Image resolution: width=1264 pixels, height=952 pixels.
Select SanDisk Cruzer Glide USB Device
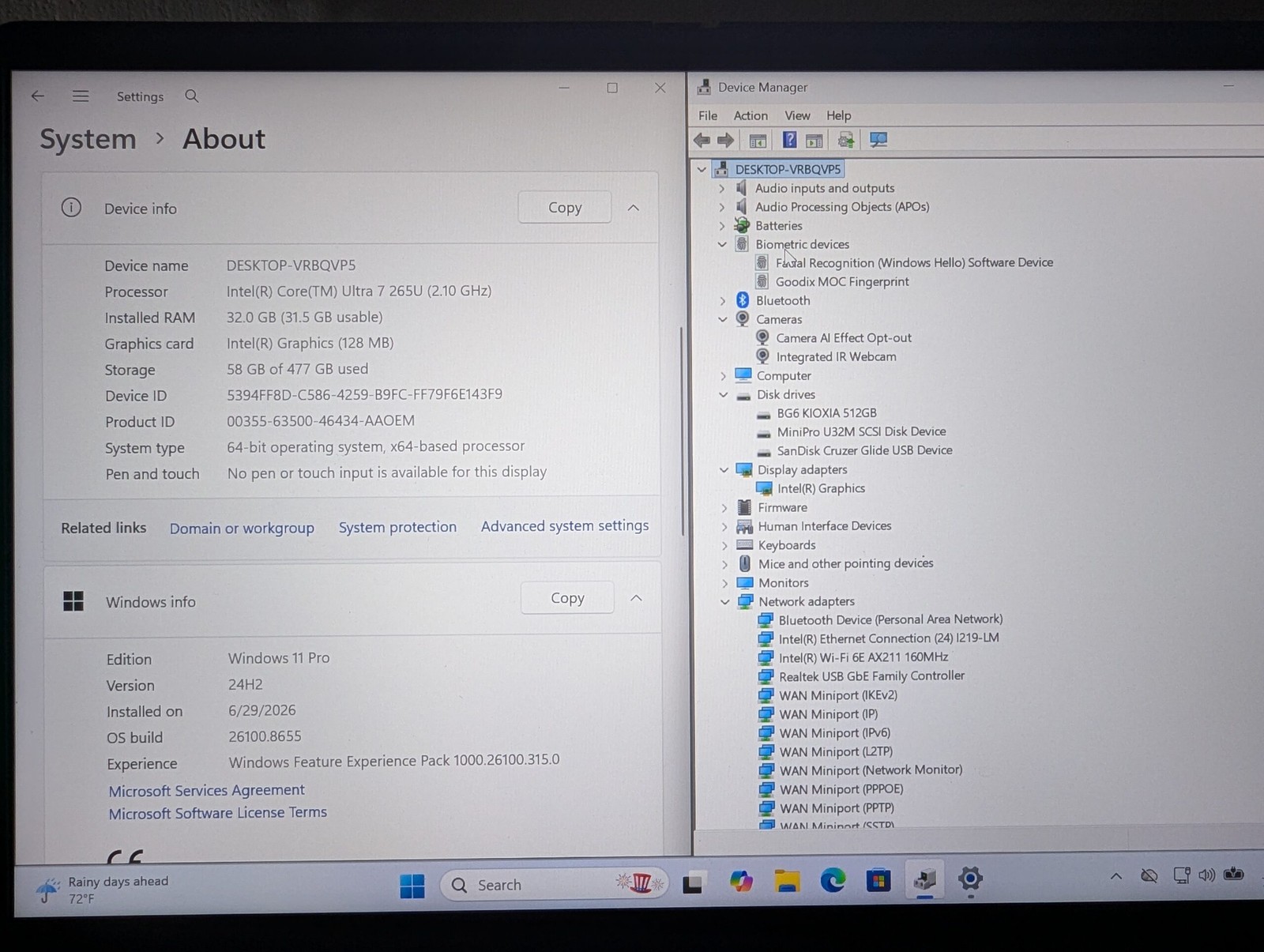855,451
